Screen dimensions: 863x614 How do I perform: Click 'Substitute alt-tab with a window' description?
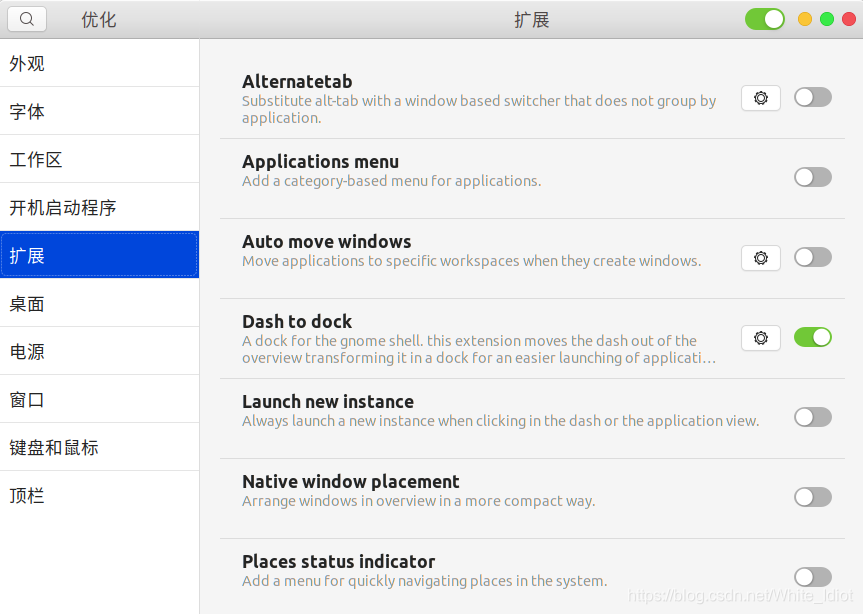[479, 109]
